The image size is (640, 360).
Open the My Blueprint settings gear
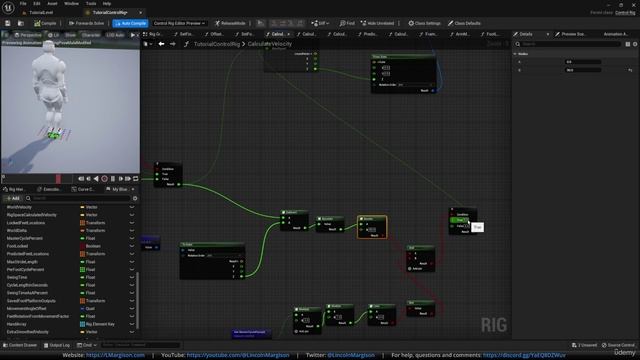click(135, 198)
